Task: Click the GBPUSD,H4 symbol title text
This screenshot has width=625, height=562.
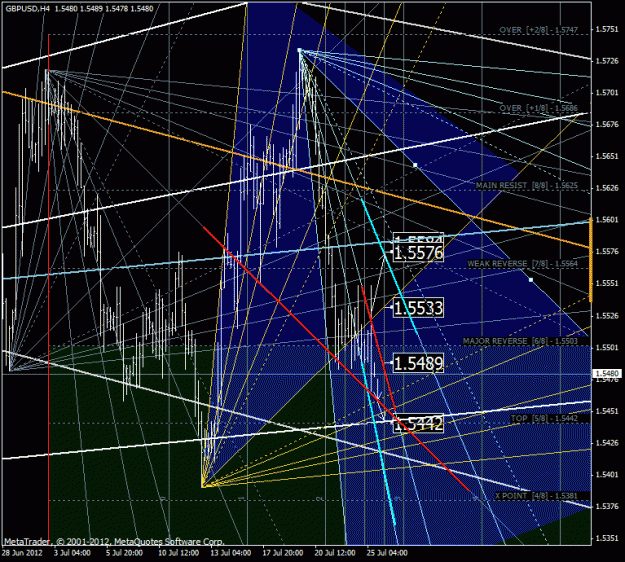Action: click(x=28, y=8)
